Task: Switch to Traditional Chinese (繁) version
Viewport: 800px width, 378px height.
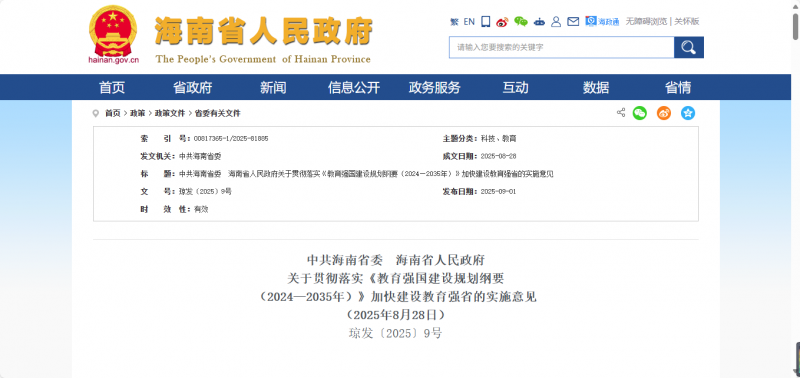Action: pyautogui.click(x=454, y=21)
